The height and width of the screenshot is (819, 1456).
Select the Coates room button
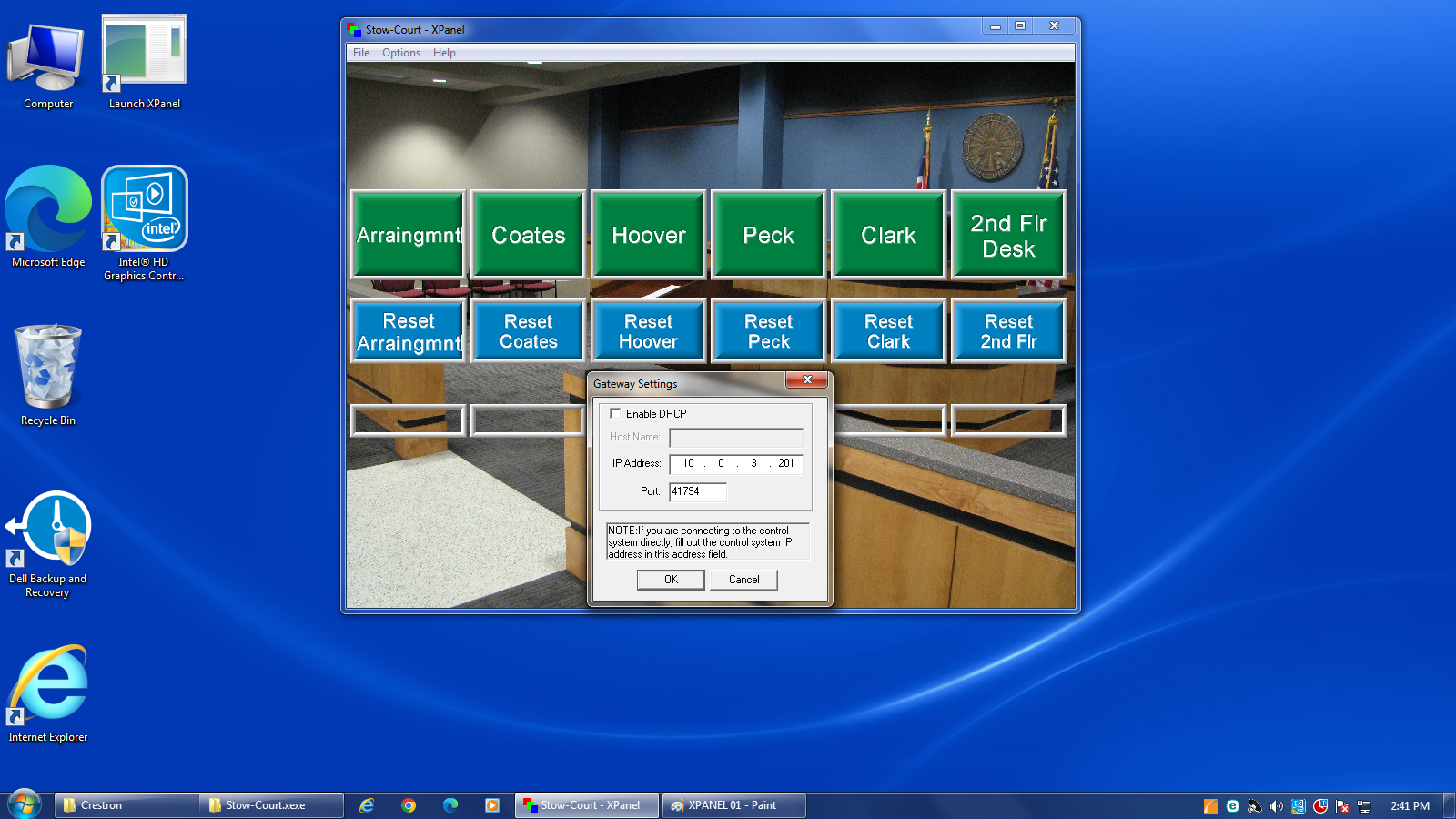tap(529, 235)
